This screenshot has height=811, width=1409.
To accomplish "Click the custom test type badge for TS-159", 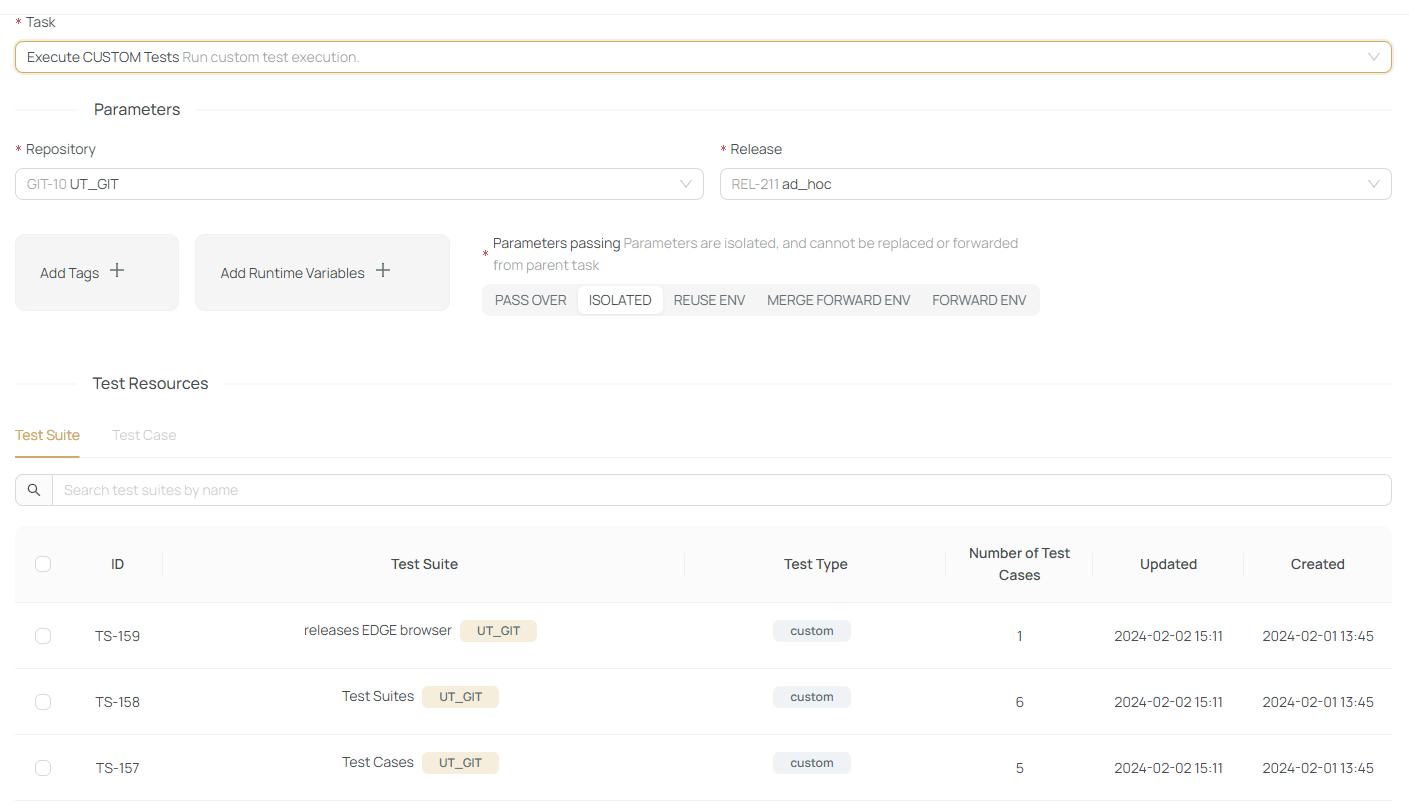I will (811, 630).
